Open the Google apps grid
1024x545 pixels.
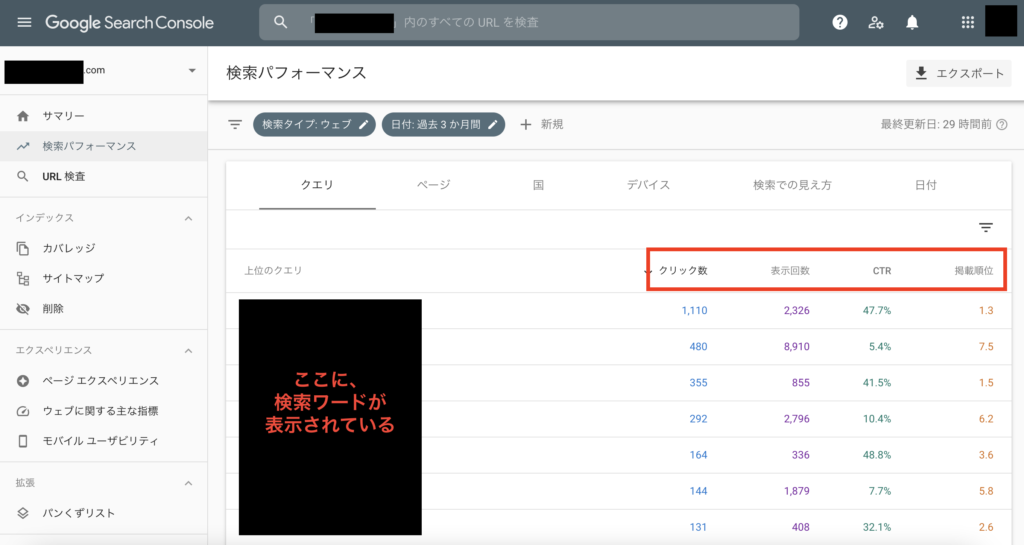[x=968, y=22]
